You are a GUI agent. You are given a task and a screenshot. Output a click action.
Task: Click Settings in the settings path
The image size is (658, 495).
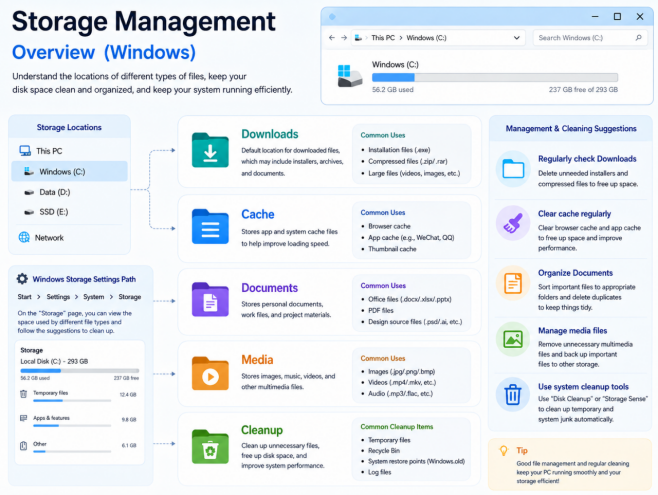coord(58,297)
